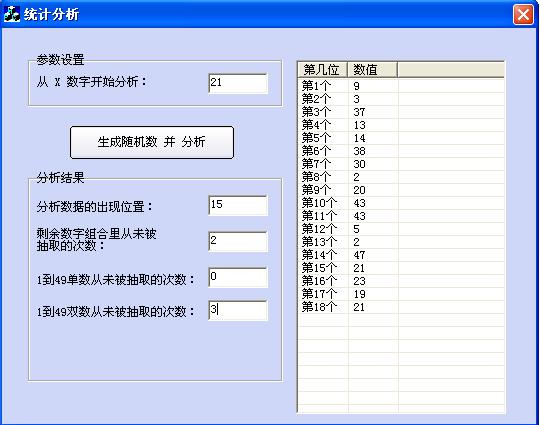
Task: Click value 20 in the 第9个 row
Action: (359, 190)
